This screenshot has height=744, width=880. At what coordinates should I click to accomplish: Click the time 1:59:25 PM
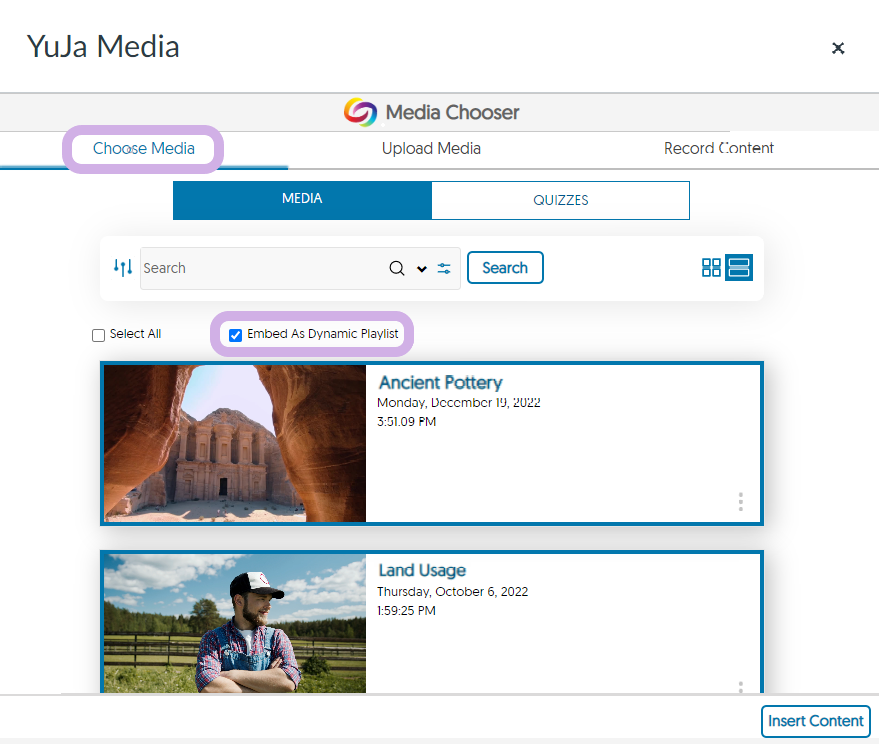406,611
